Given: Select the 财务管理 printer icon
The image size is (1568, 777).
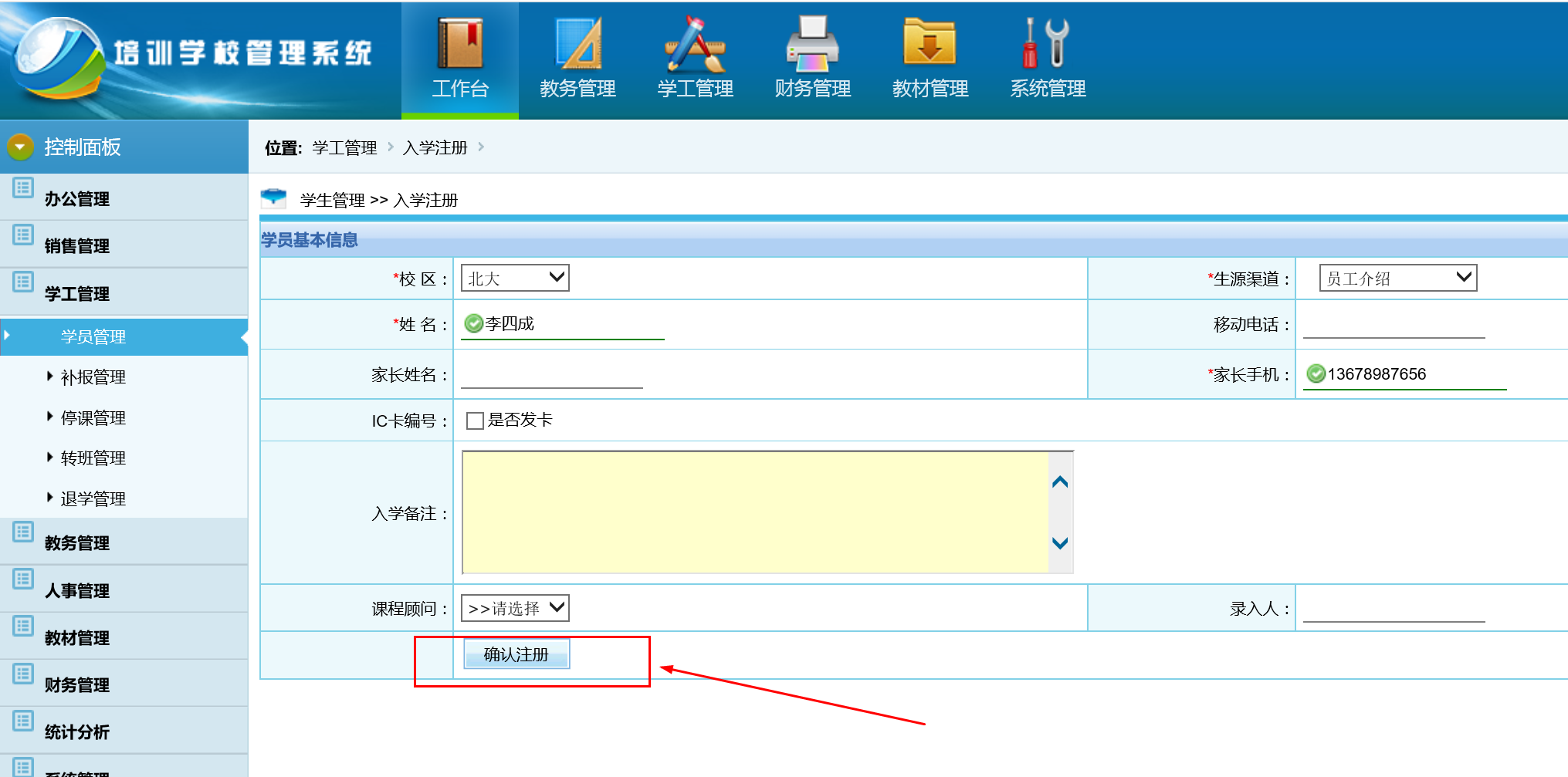Looking at the screenshot, I should (x=812, y=44).
